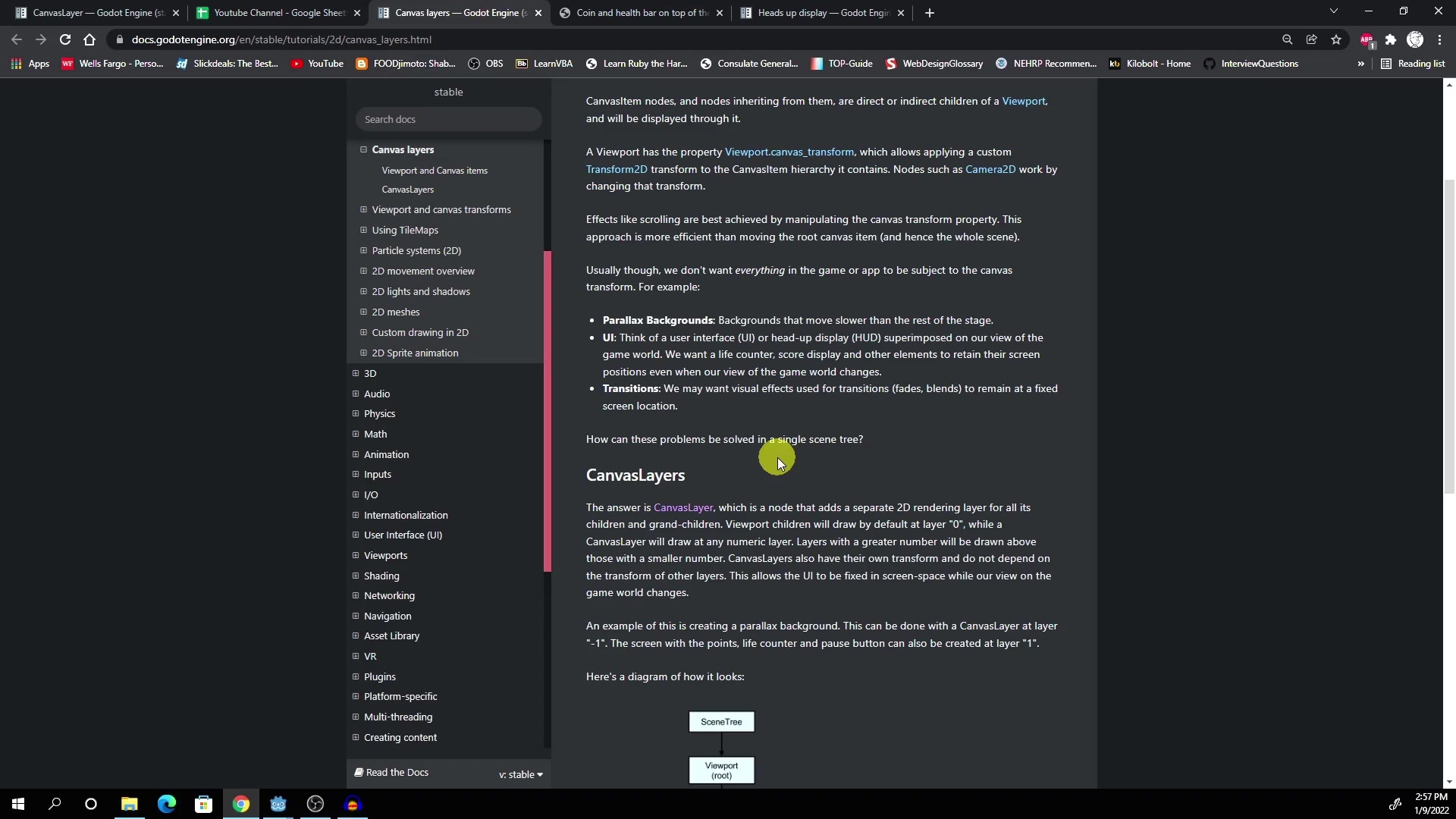Collapse the Canvas layers tree section
This screenshot has width=1456, height=819.
[364, 149]
